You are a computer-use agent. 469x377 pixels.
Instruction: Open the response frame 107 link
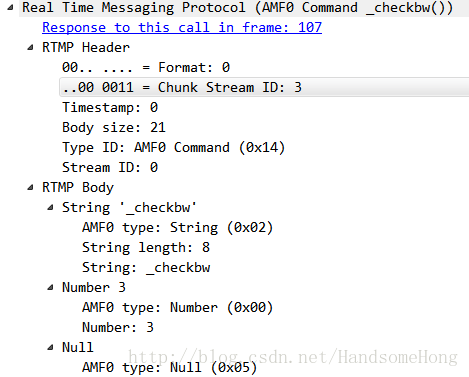pyautogui.click(x=182, y=27)
